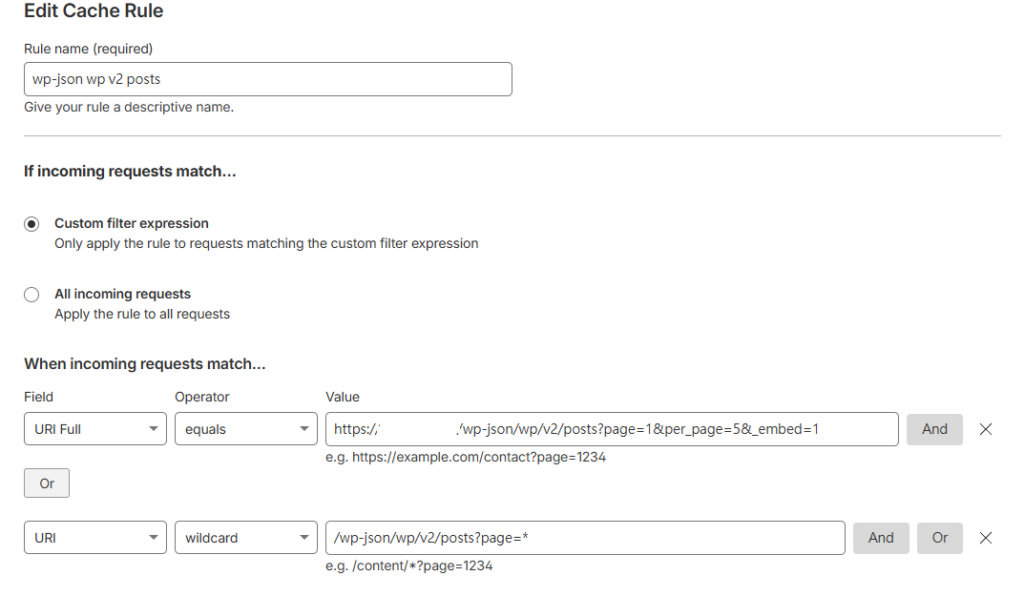1024x596 pixels.
Task: Click the standalone Or connector button
Action: click(x=46, y=483)
